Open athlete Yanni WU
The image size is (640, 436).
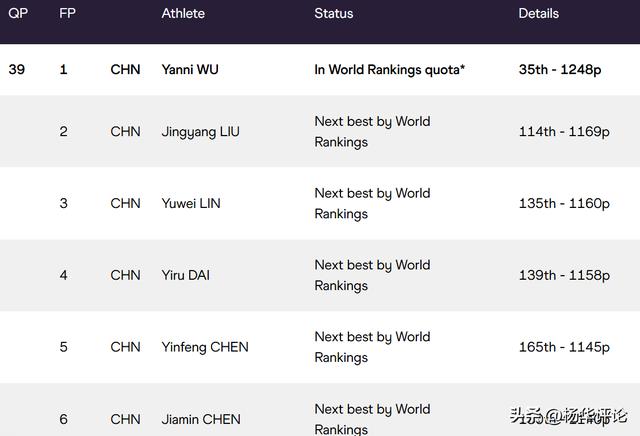(190, 69)
